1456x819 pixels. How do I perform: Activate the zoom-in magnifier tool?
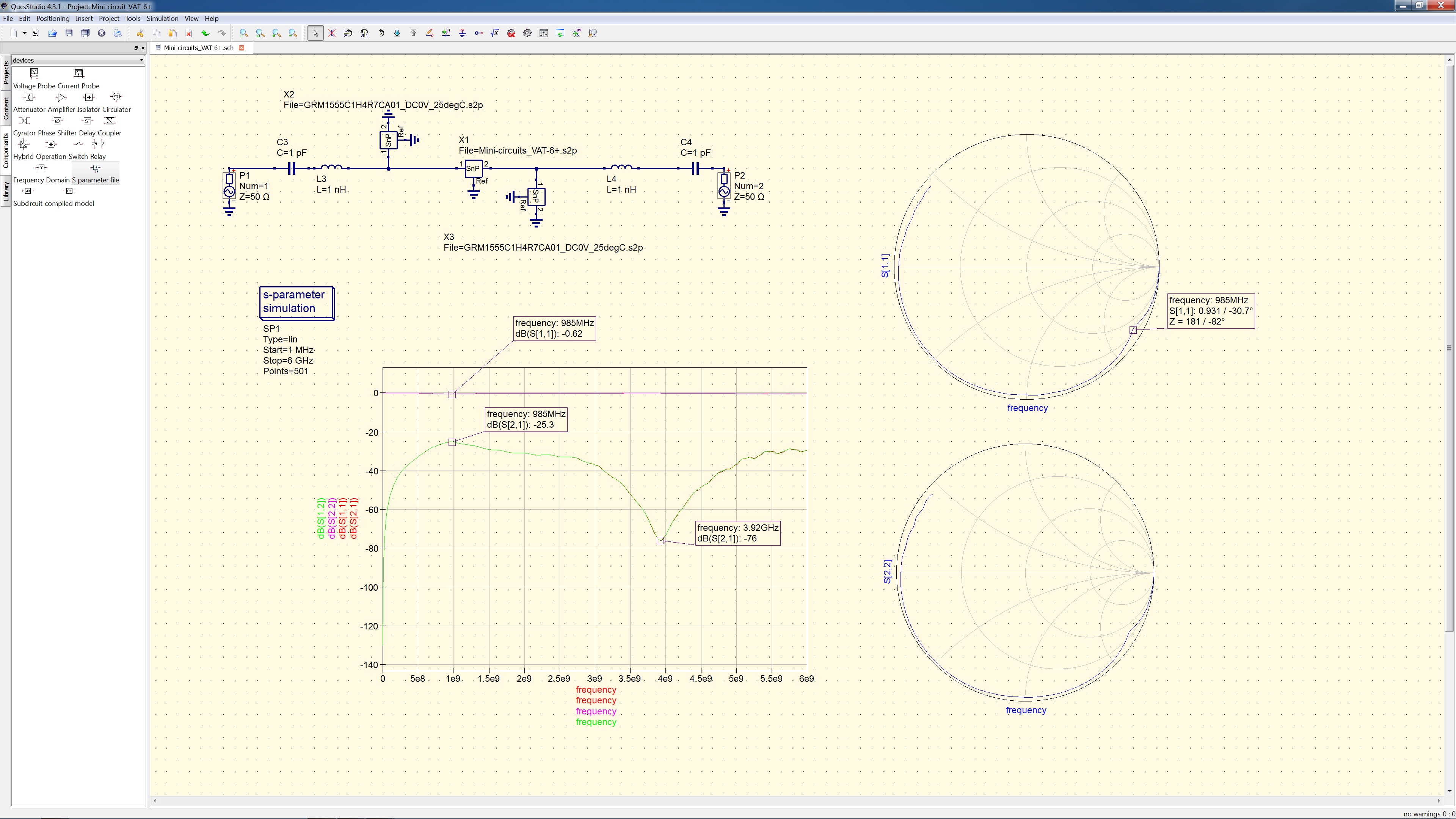click(x=276, y=33)
